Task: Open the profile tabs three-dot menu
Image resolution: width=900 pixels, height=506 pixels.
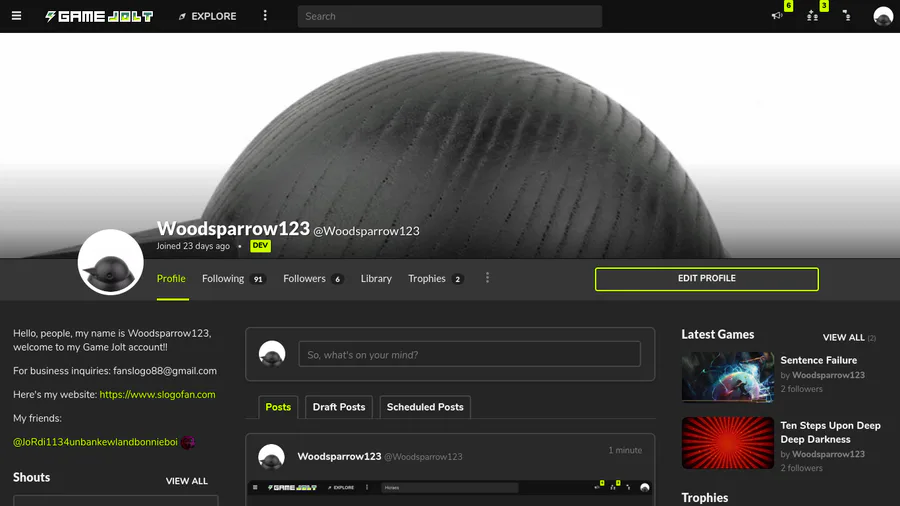Action: tap(487, 278)
